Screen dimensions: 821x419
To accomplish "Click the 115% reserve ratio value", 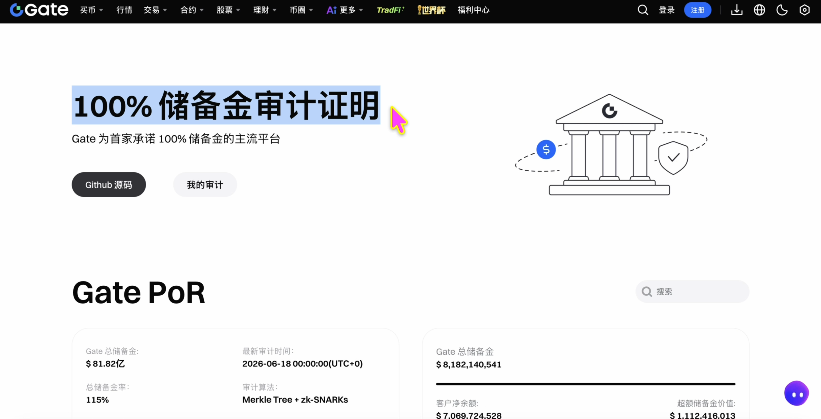I will pyautogui.click(x=97, y=400).
